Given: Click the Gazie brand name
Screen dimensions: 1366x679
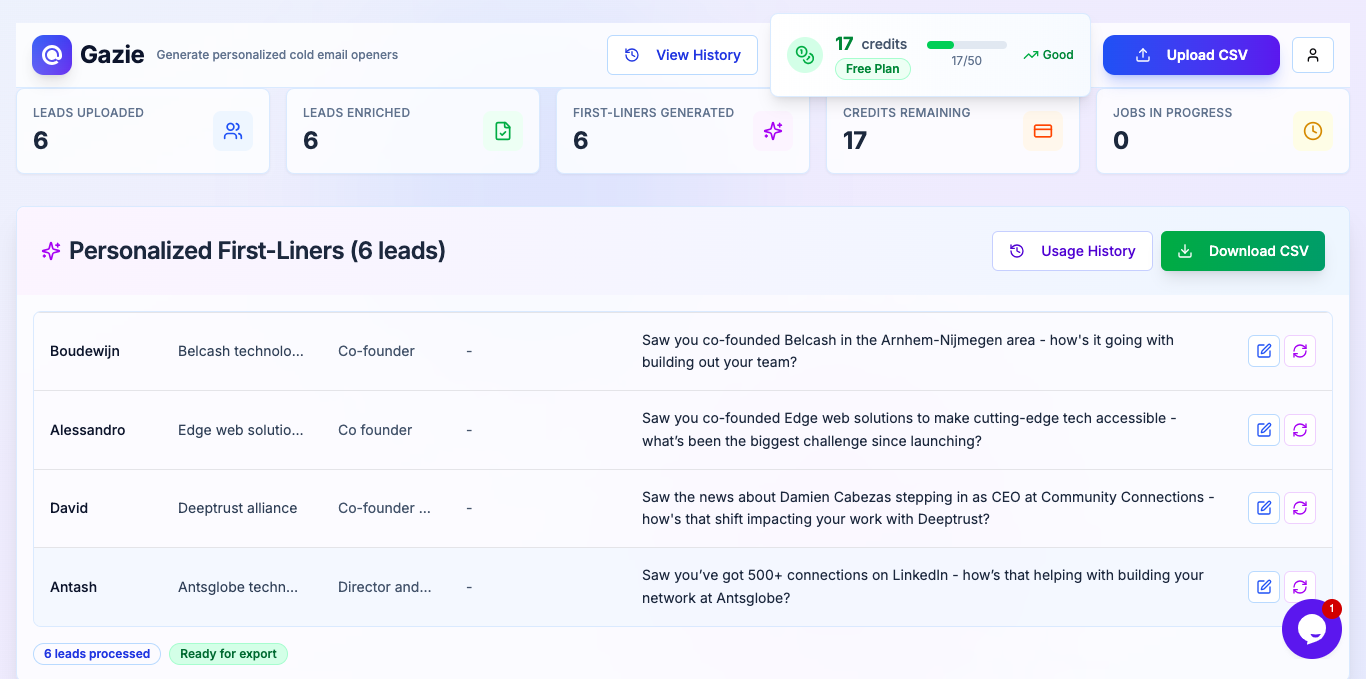Looking at the screenshot, I should 112,55.
